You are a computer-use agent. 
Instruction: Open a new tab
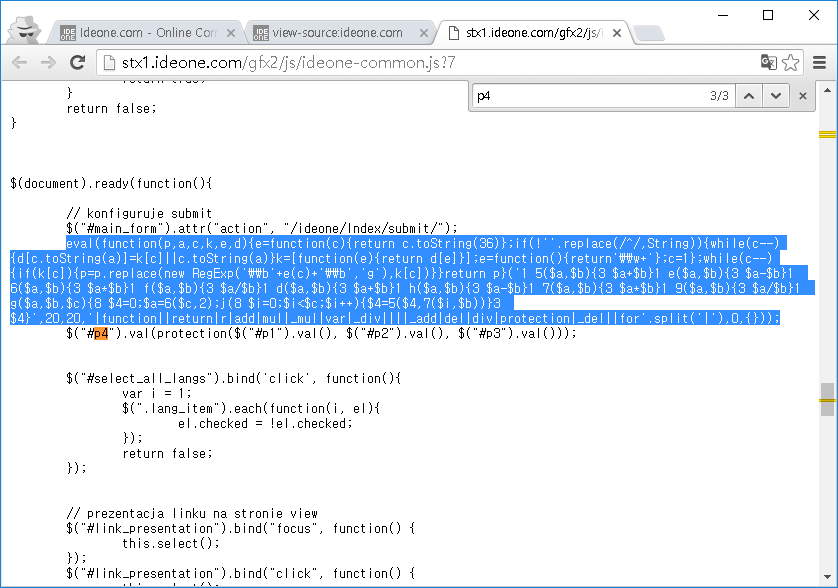pos(649,33)
